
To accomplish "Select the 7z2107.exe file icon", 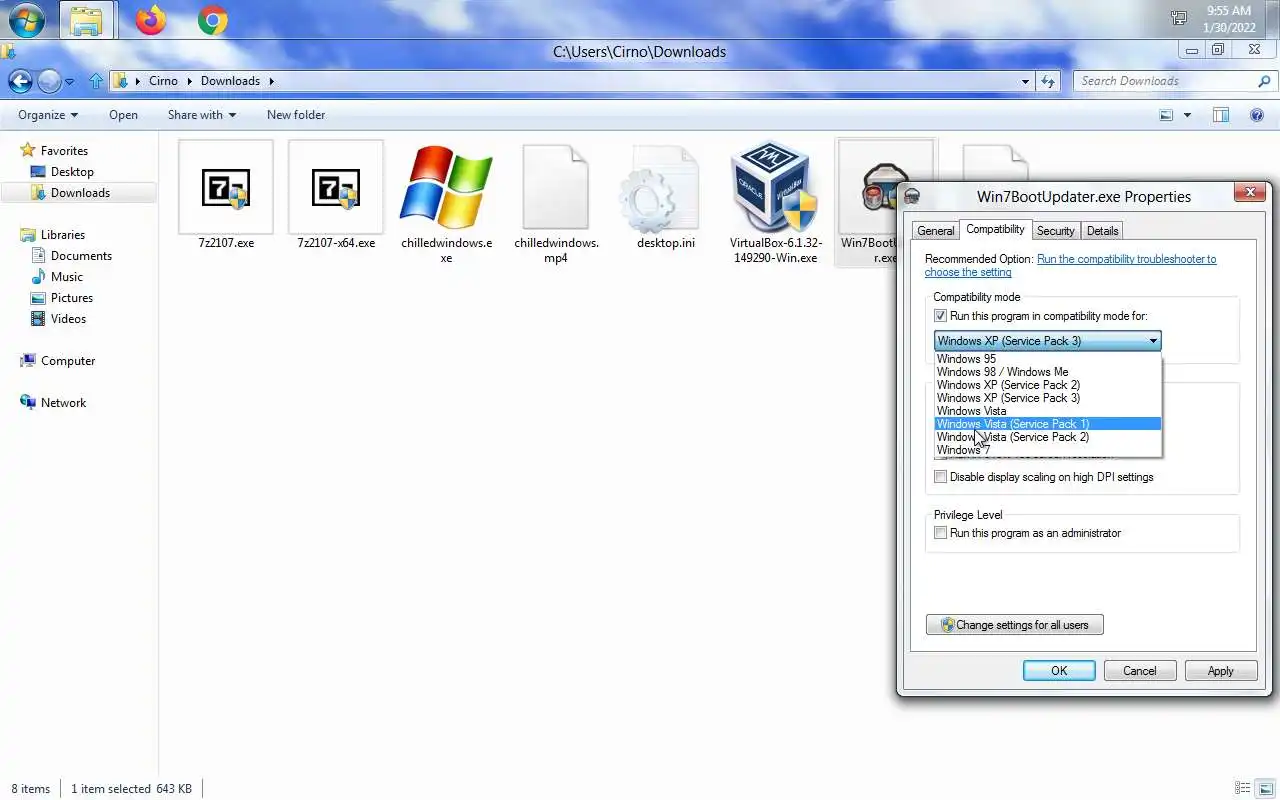I will 226,187.
